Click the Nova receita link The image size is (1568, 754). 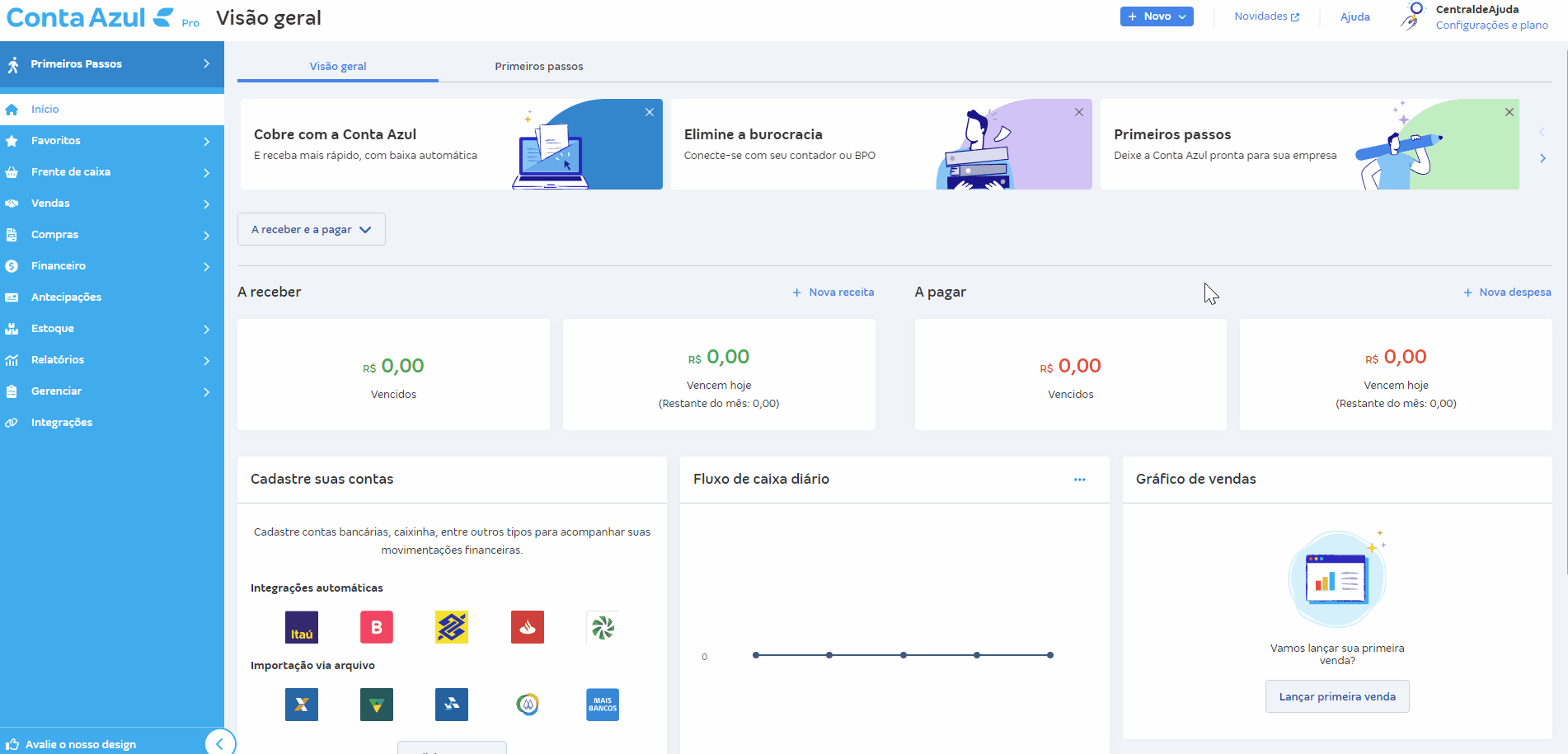point(833,292)
